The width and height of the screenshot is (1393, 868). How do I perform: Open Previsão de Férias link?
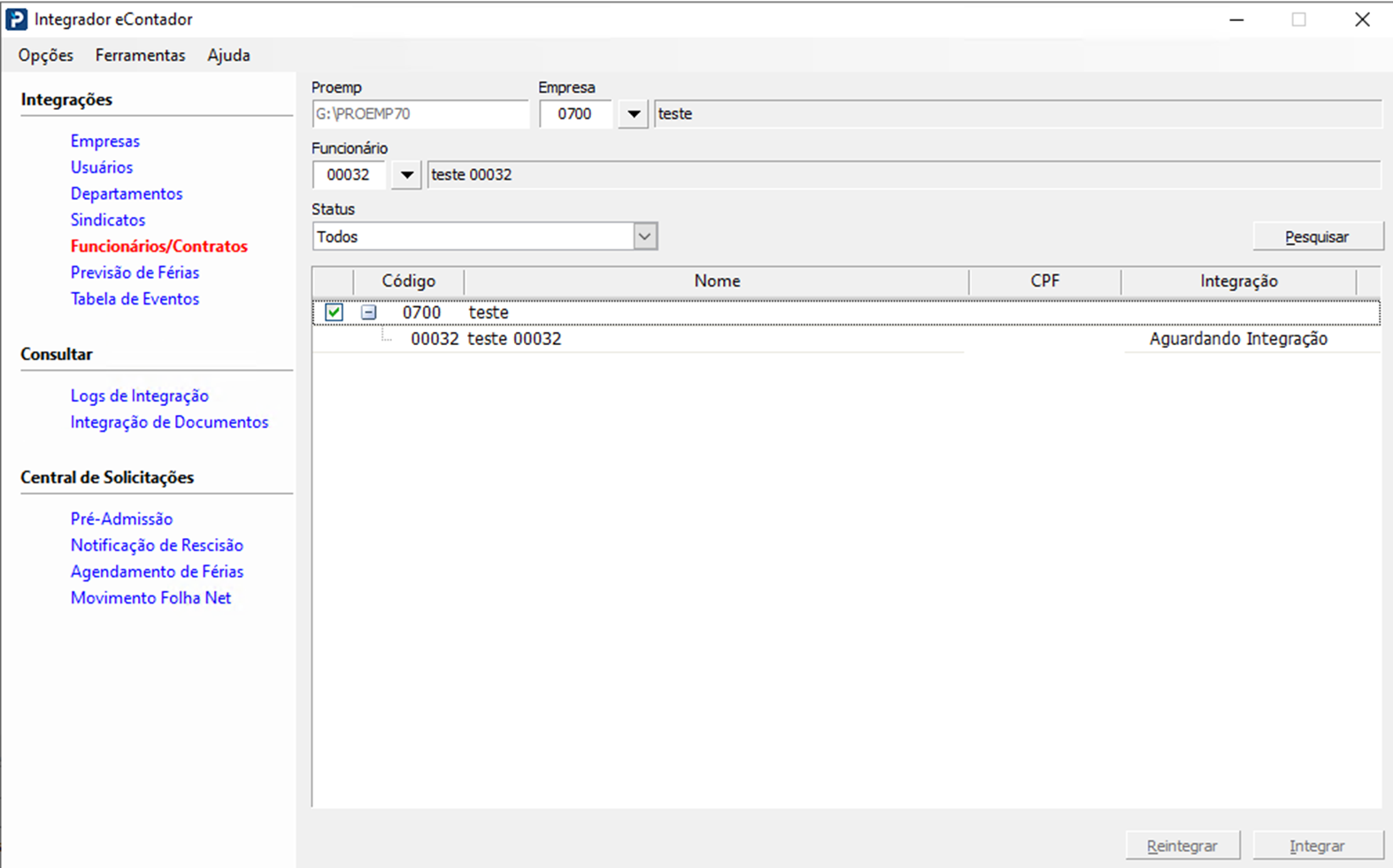(135, 273)
